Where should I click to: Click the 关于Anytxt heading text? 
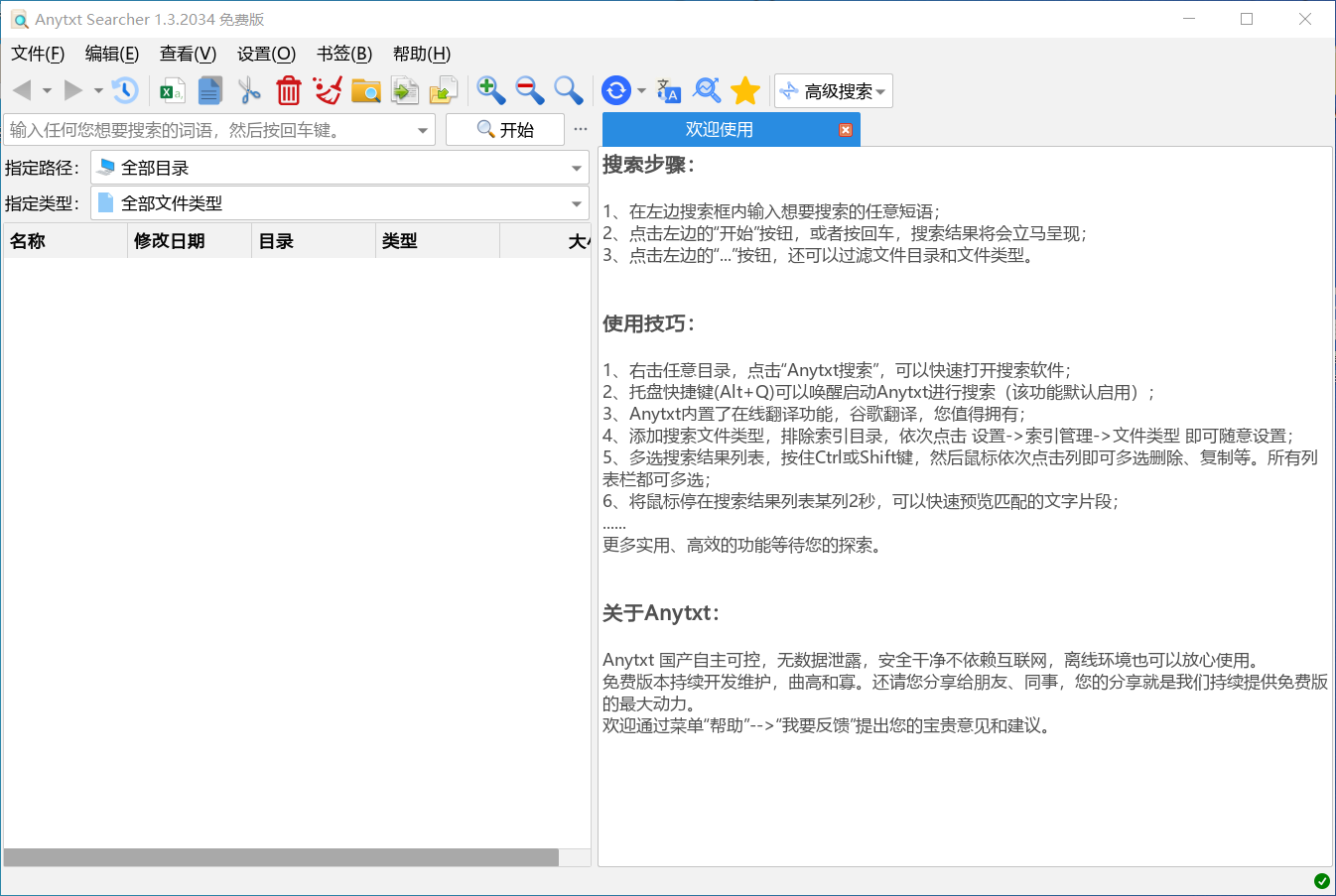point(661,613)
